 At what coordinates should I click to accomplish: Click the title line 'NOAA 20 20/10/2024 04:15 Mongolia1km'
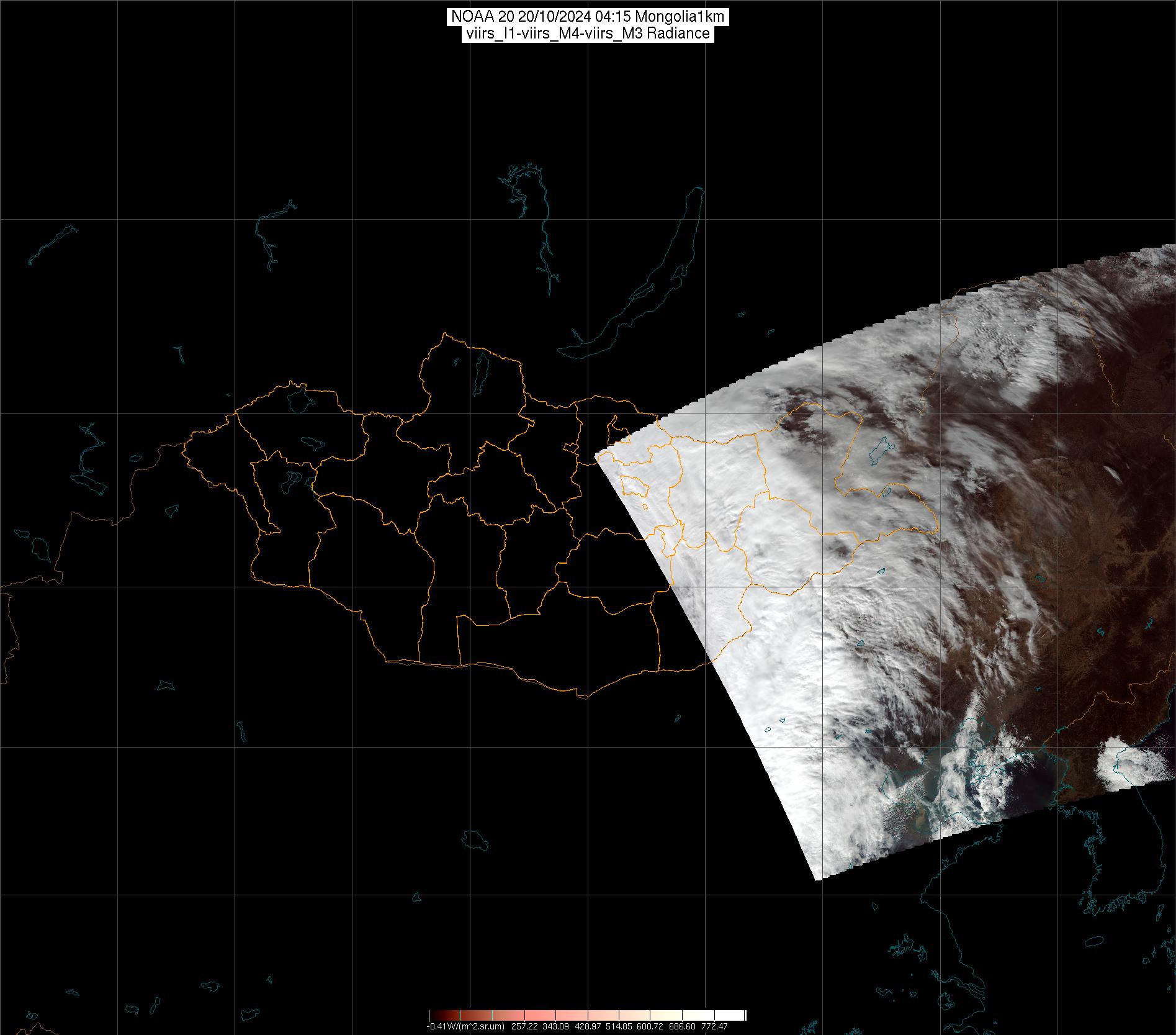point(588,17)
